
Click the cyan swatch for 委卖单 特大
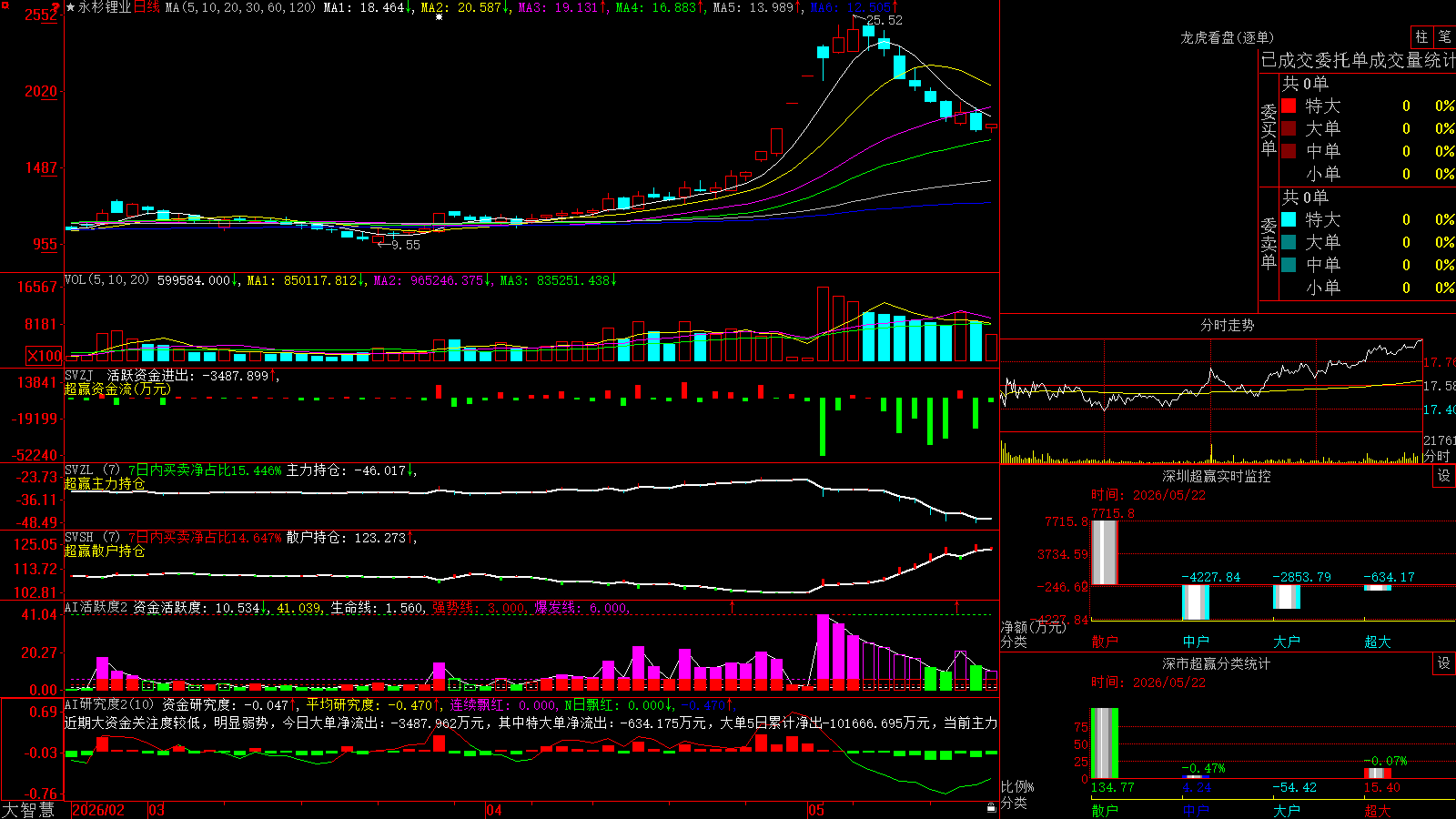pyautogui.click(x=1289, y=219)
